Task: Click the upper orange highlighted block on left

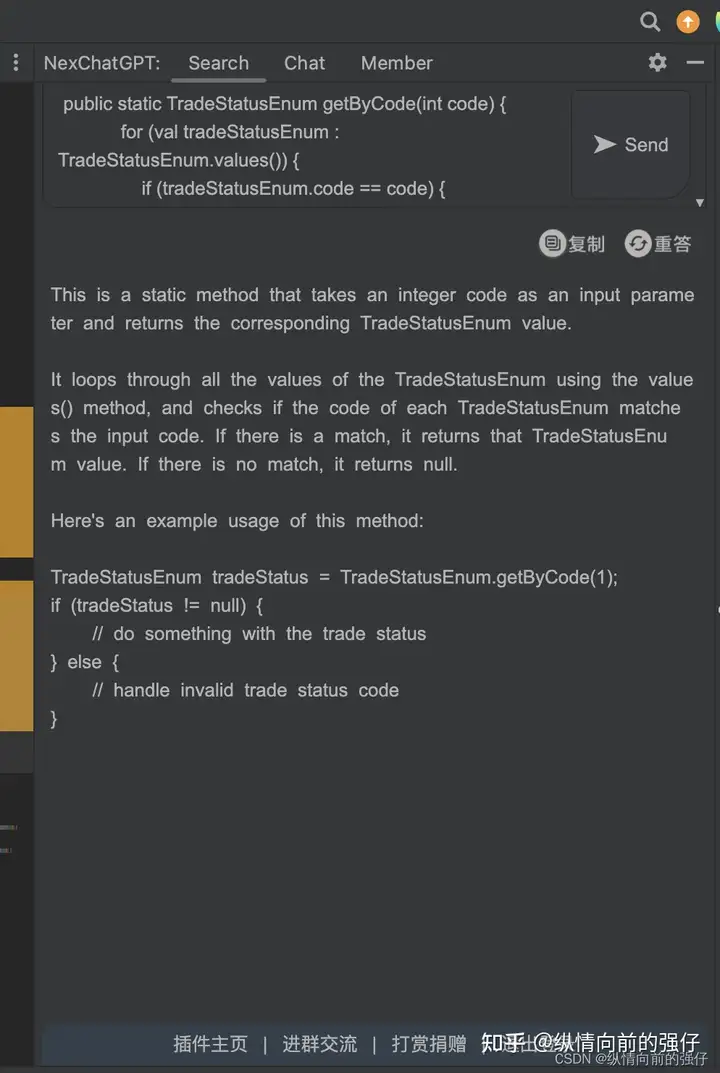Action: 16,481
